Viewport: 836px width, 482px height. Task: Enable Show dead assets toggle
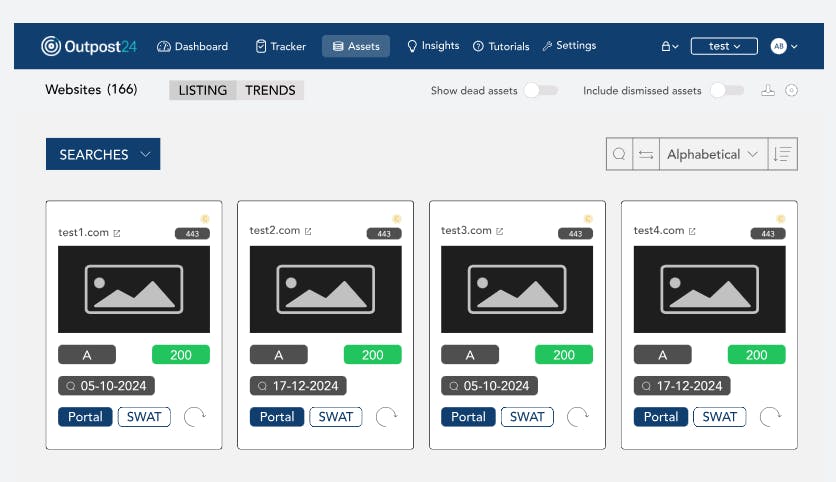[541, 91]
